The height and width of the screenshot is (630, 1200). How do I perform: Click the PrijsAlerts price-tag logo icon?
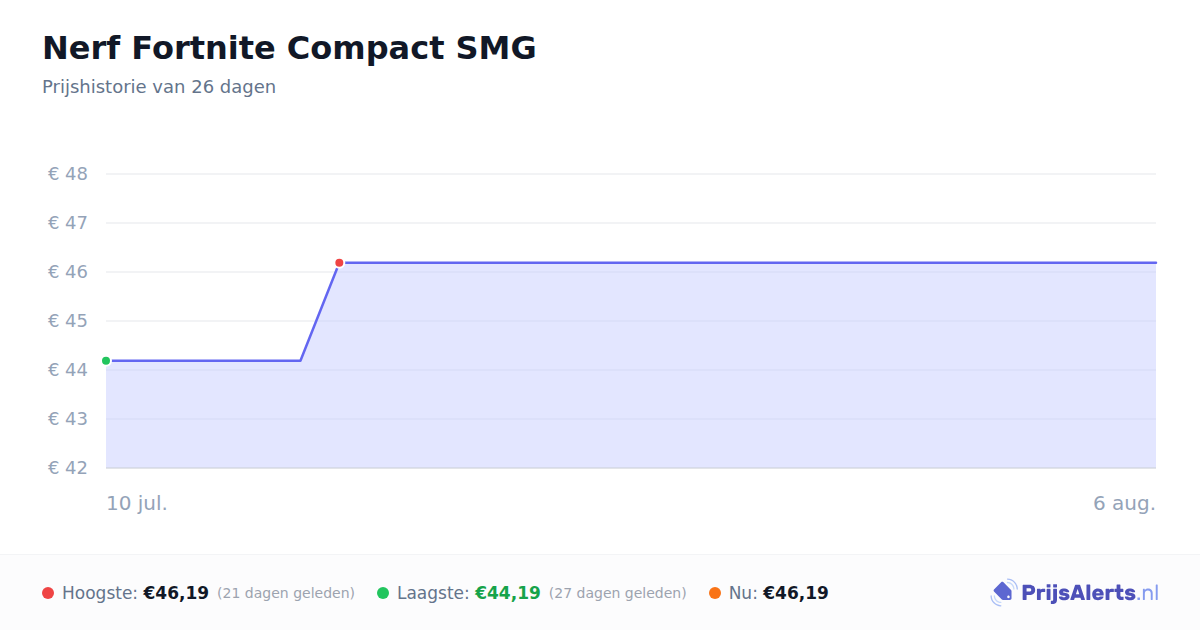click(x=1004, y=593)
